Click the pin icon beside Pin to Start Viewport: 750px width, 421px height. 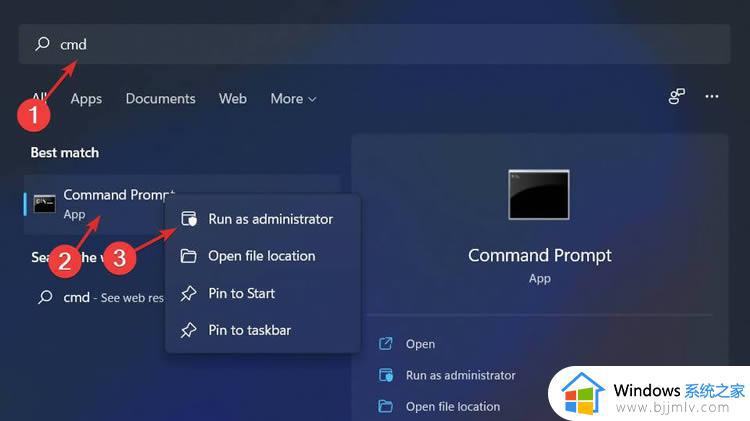tap(188, 293)
